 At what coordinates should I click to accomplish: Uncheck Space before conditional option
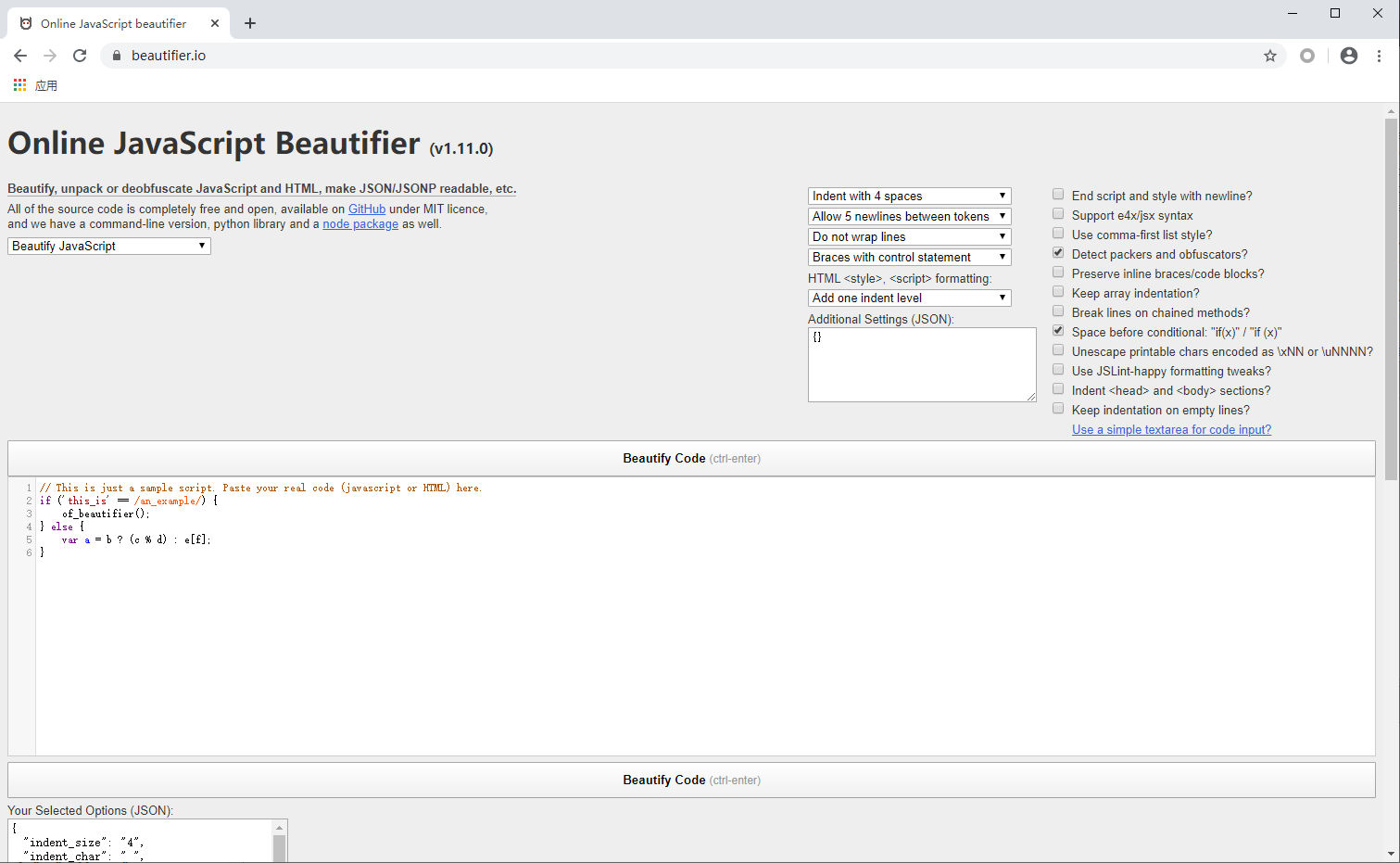point(1058,331)
